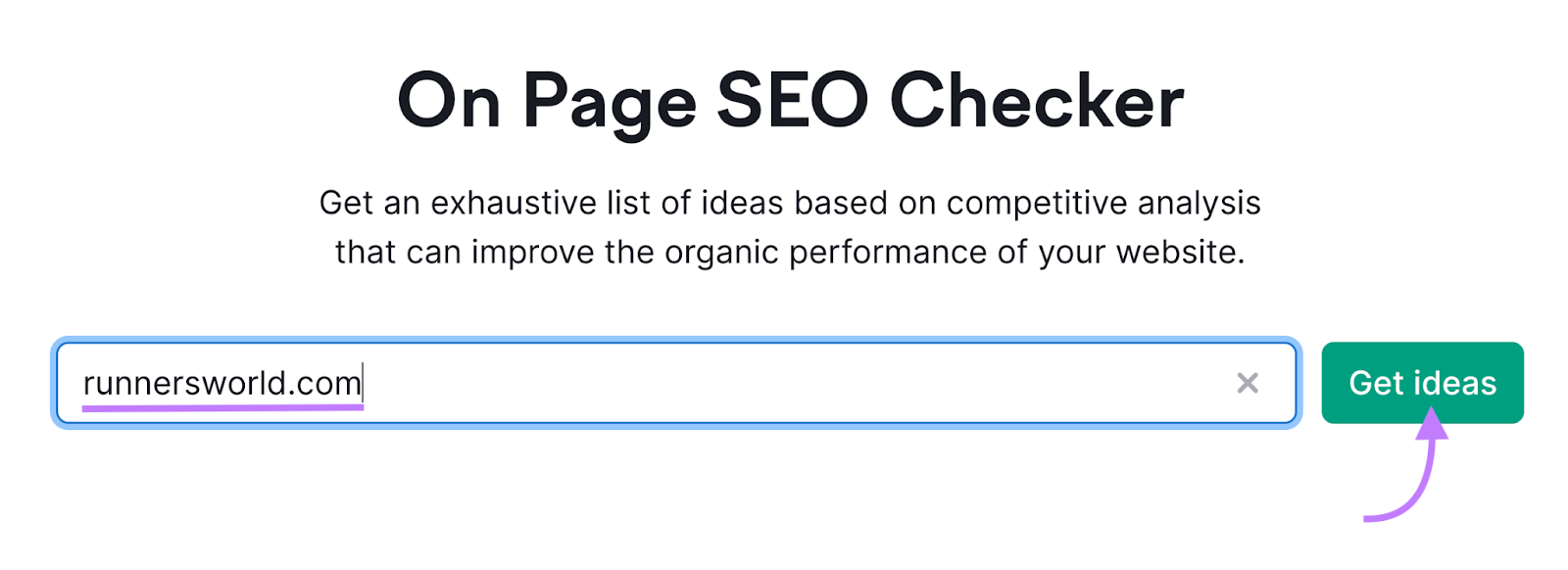The image size is (1568, 570).
Task: Remove runnersworld.com via the clear icon
Action: pos(1249,383)
